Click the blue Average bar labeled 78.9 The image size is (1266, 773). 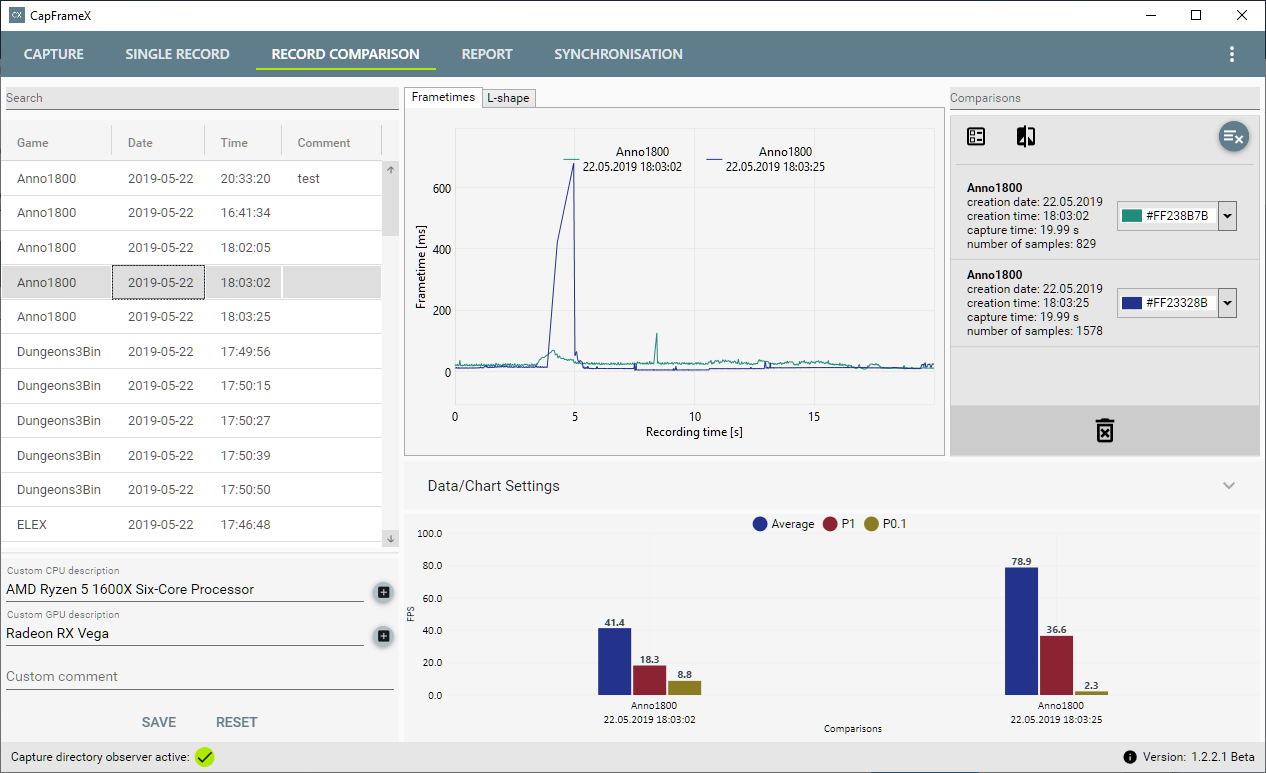click(x=1021, y=631)
